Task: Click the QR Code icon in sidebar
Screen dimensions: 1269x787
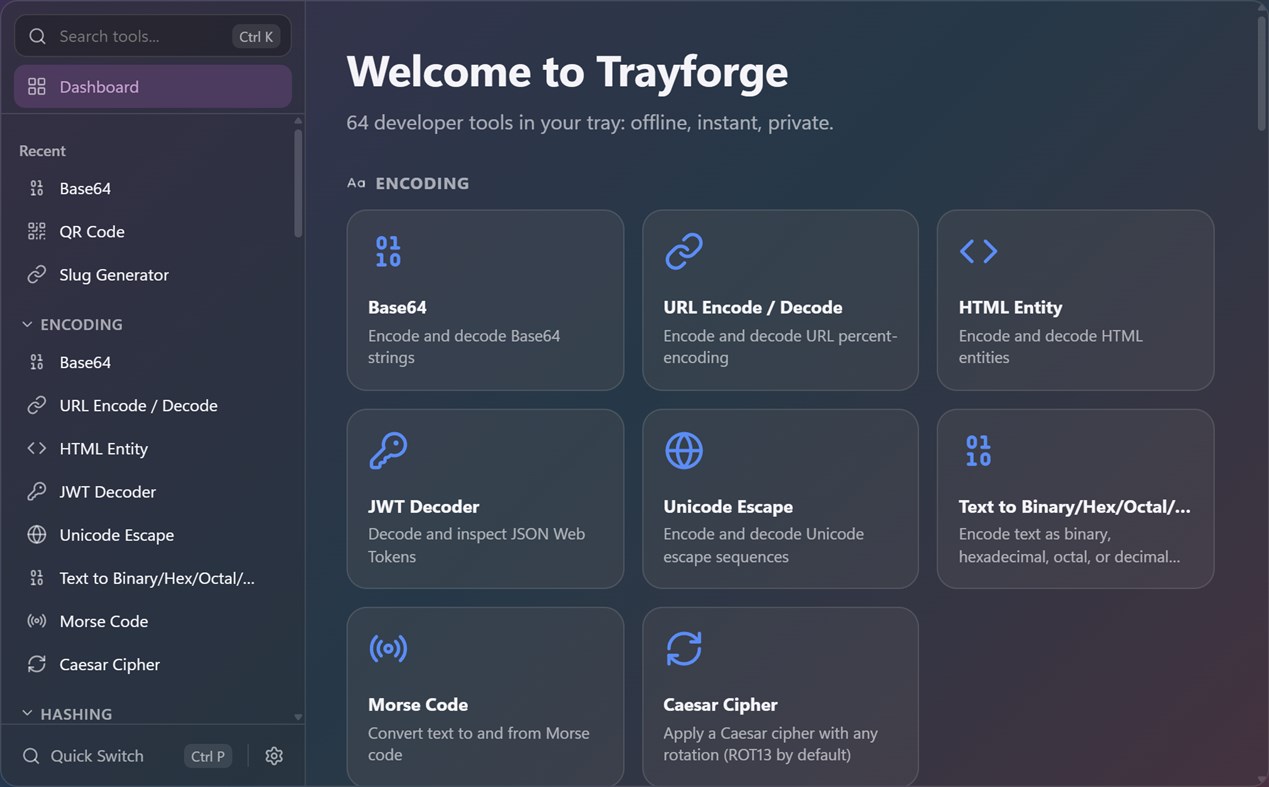Action: click(x=37, y=231)
